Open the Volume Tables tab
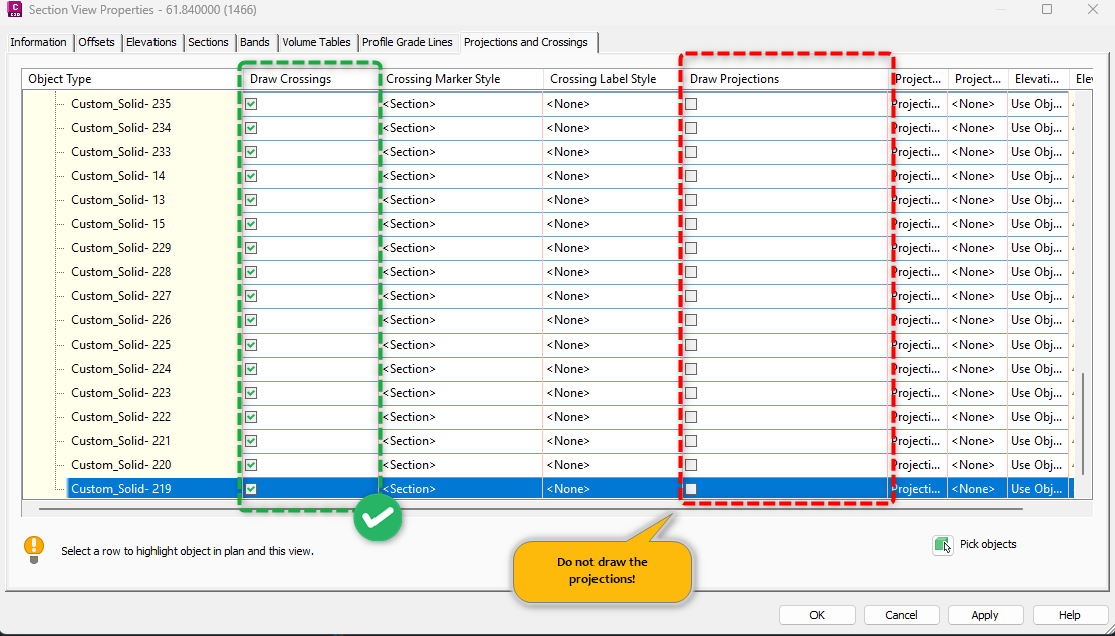The height and width of the screenshot is (636, 1115). coord(316,42)
